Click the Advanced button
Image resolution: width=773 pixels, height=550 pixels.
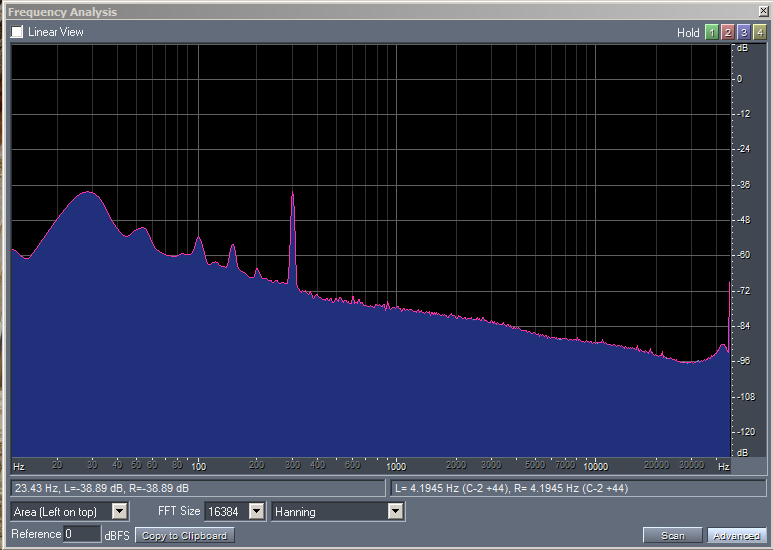(x=737, y=536)
